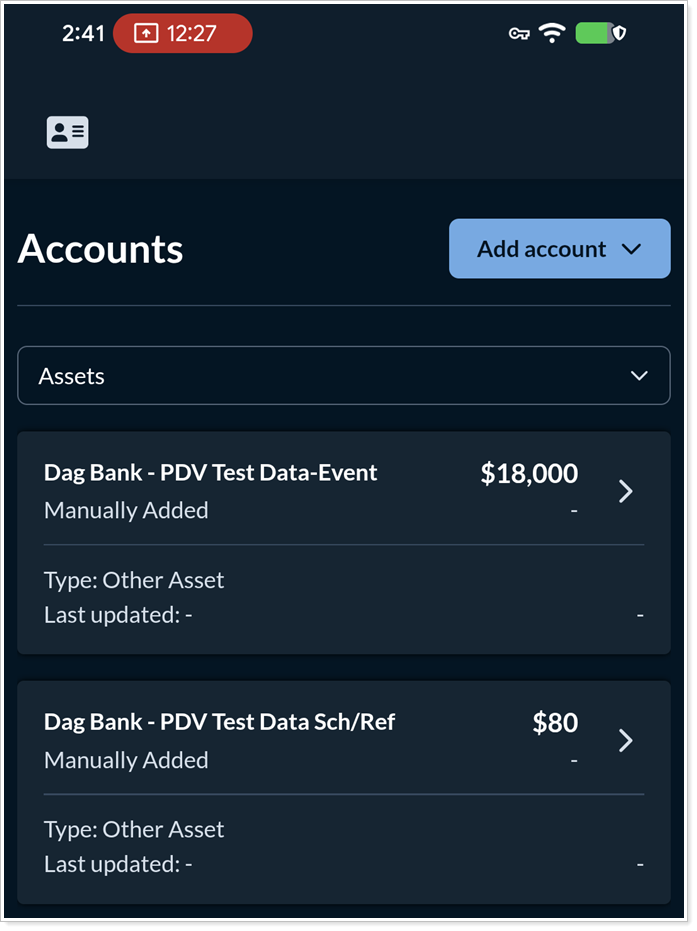Tap the screen recording timer pill
The height and width of the screenshot is (931, 697).
(182, 33)
